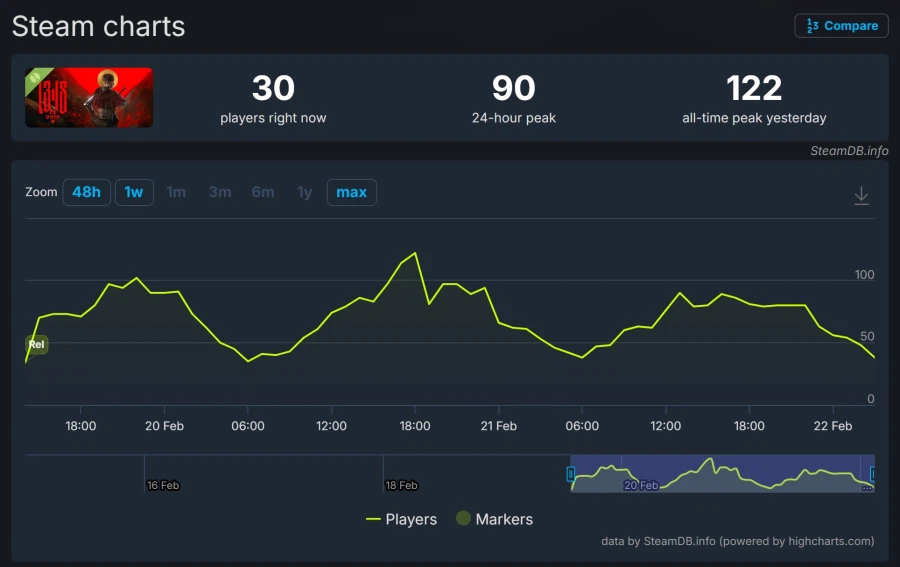Click the Rel release marker on chart

[37, 344]
